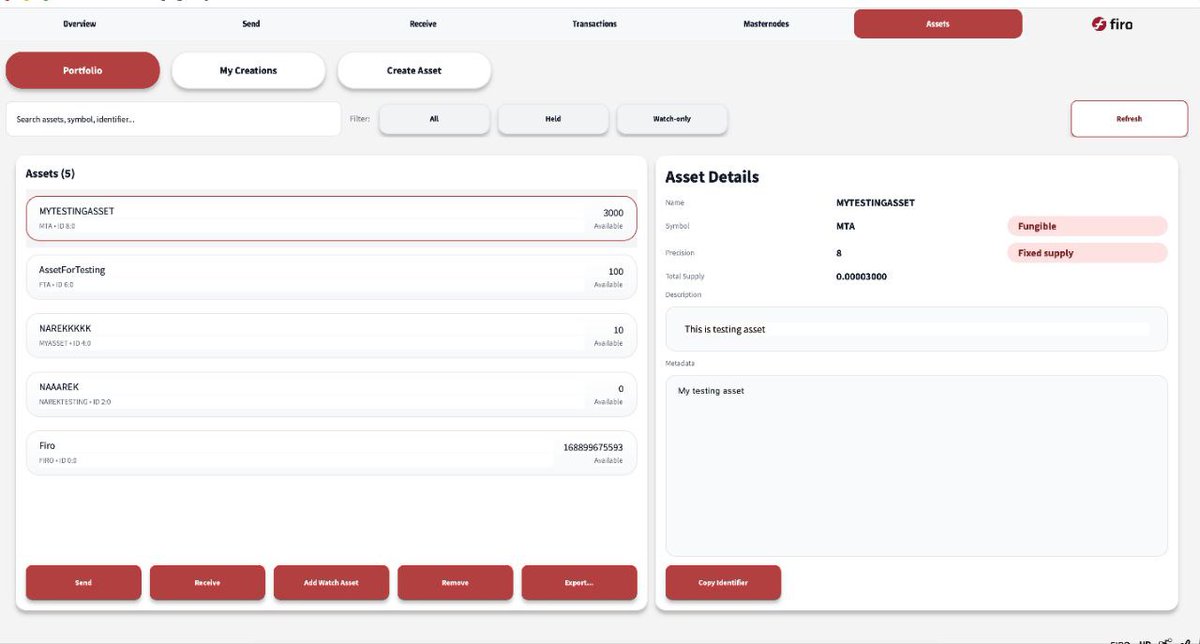Screen dimensions: 1200x644
Task: Open the Overview tab
Action: (80, 24)
